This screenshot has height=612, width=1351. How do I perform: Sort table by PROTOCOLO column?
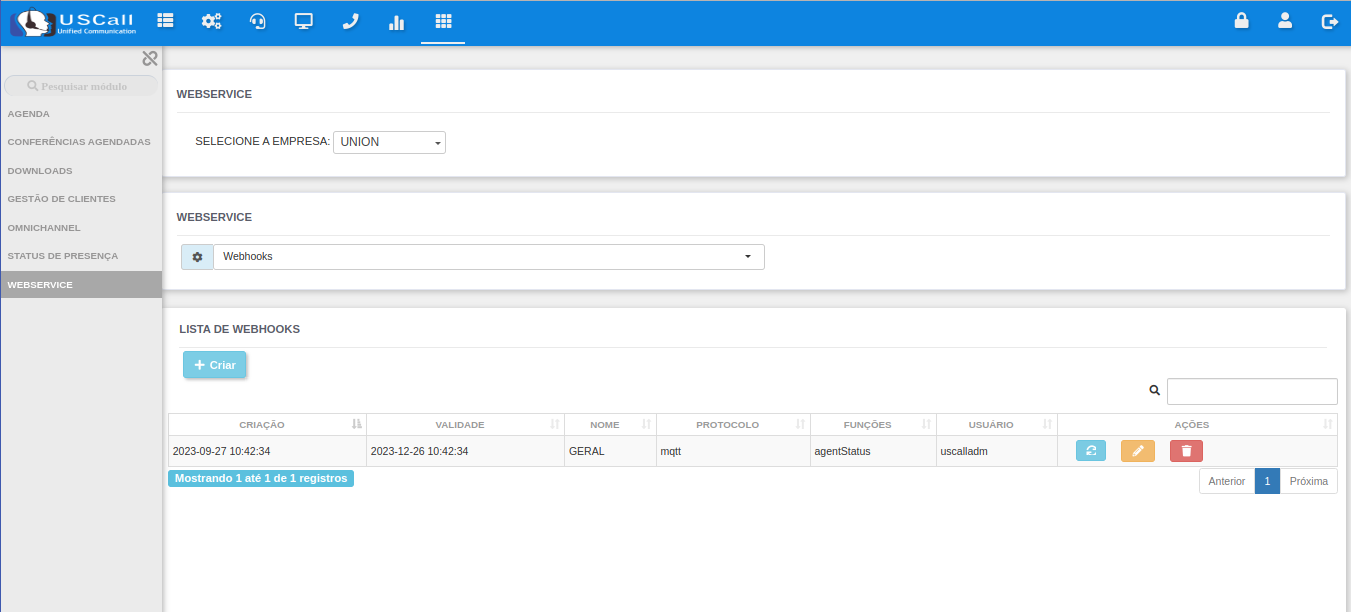pos(733,425)
